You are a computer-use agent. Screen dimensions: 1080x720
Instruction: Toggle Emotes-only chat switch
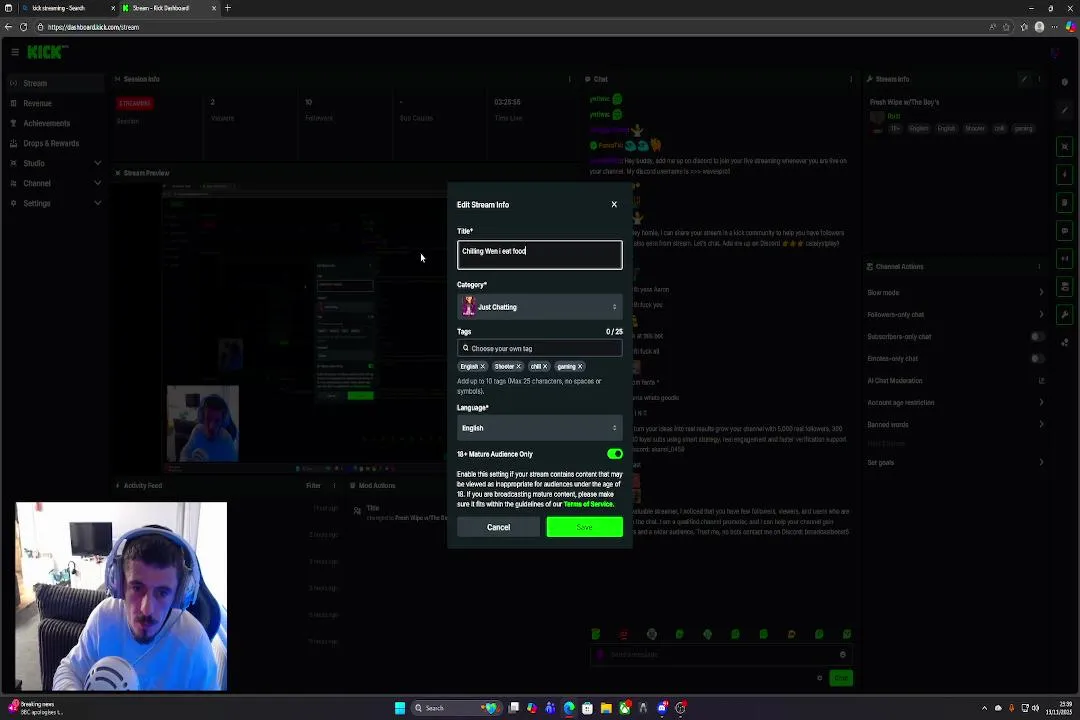click(1037, 359)
